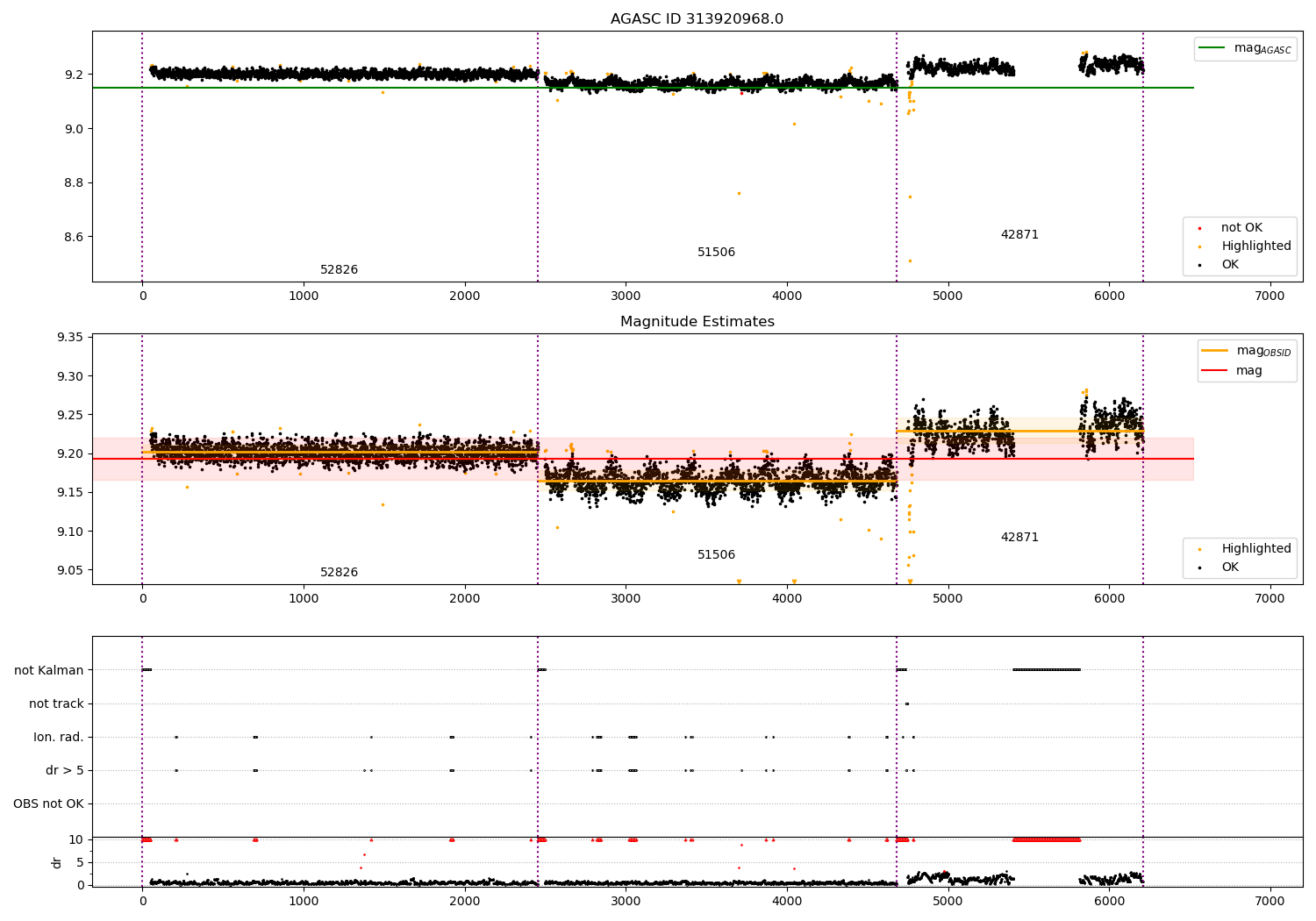Click the 9.15 y-axis tick in middle plot
Image resolution: width=1316 pixels, height=921 pixels.
coord(70,493)
